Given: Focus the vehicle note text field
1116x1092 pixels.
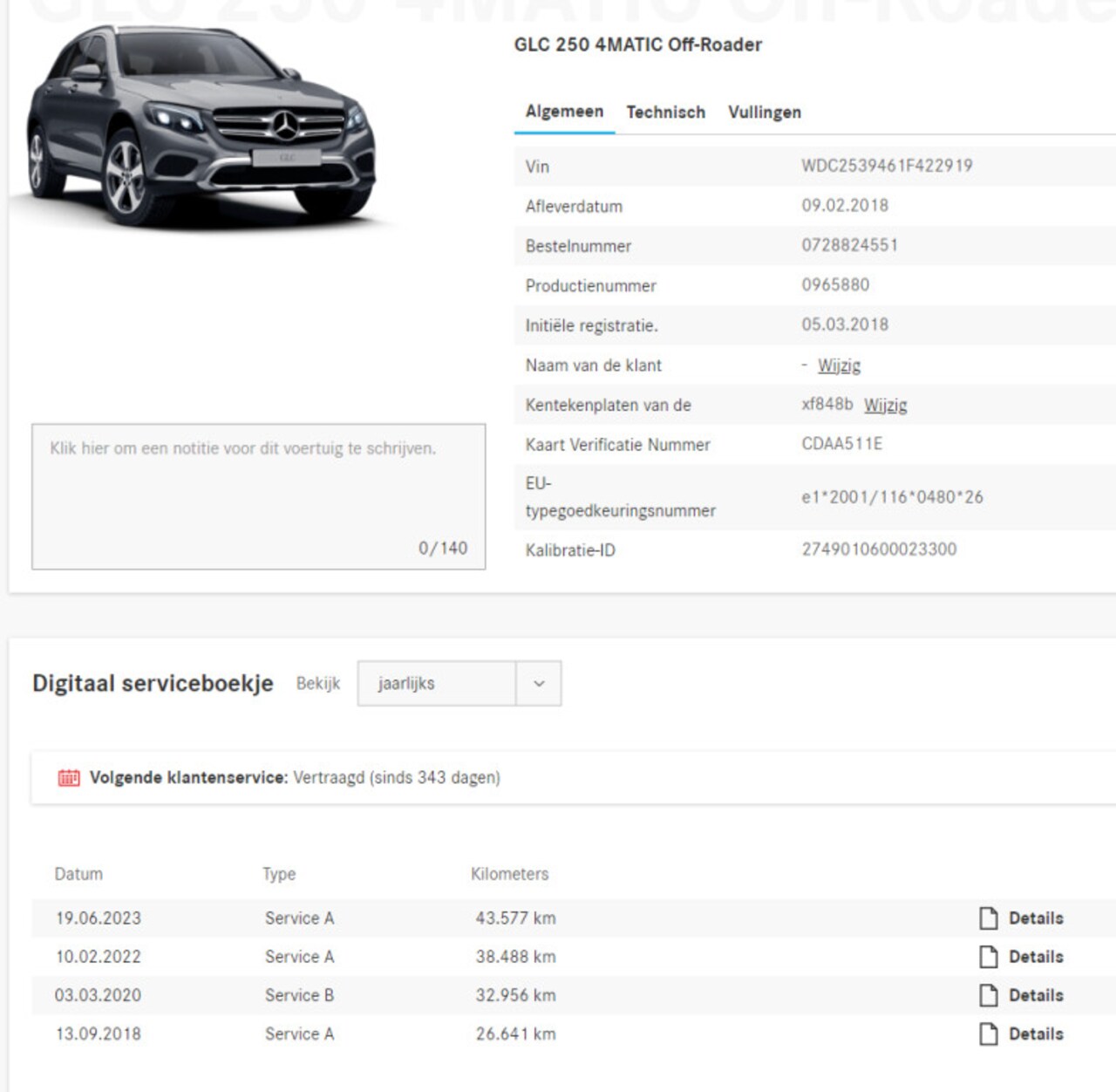Looking at the screenshot, I should tap(258, 496).
